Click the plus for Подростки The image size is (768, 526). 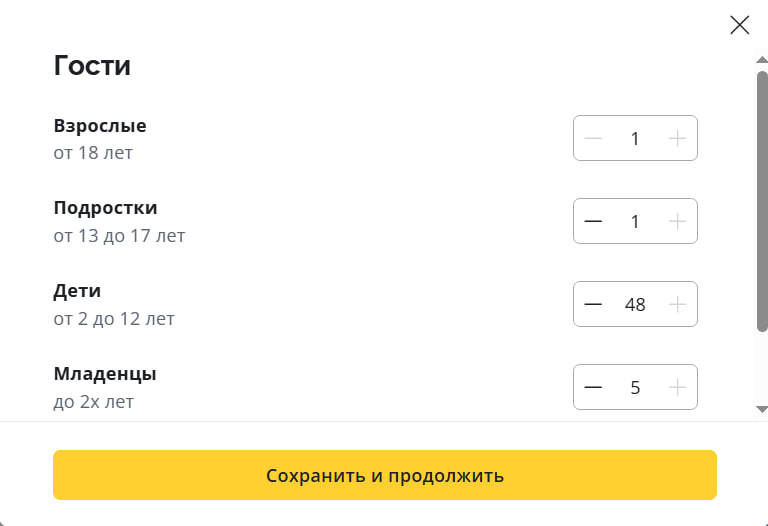(x=677, y=221)
